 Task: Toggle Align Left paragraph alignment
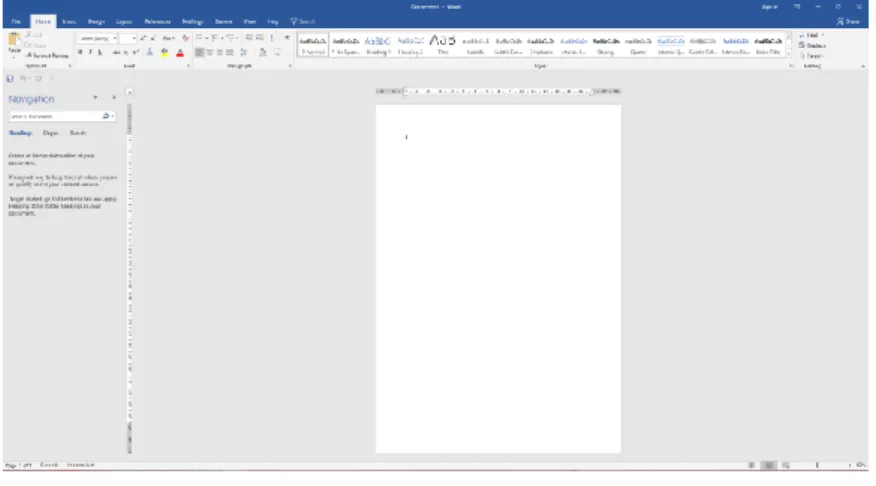pos(199,52)
